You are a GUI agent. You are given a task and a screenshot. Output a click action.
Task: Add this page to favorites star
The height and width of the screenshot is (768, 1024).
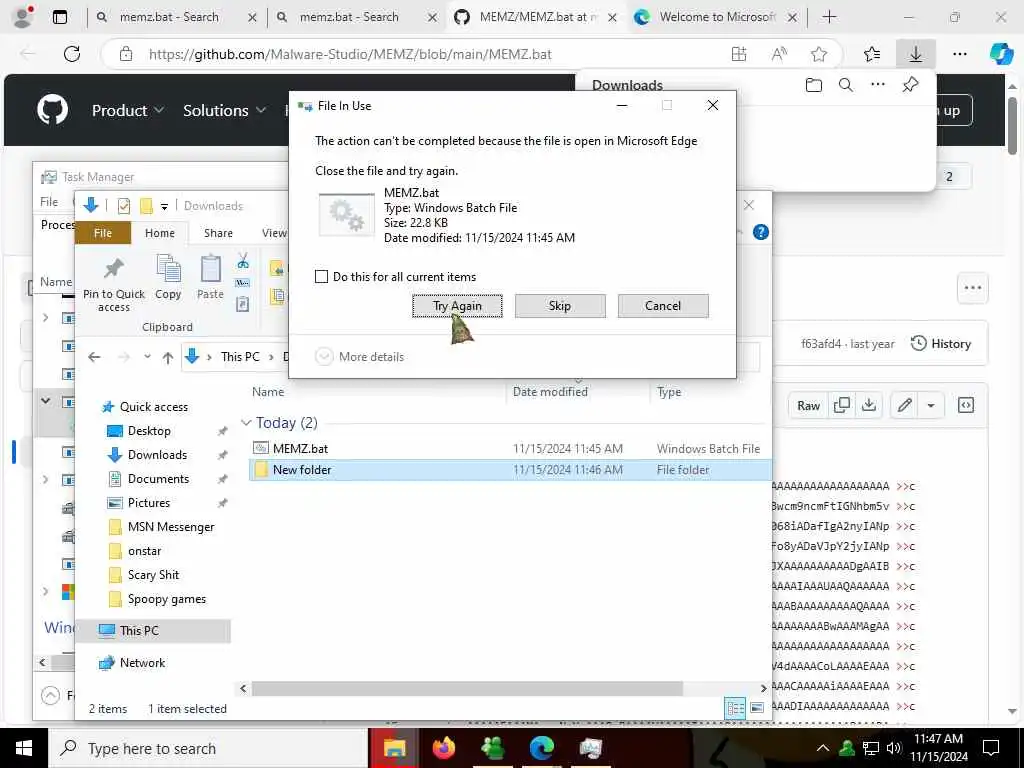[819, 54]
